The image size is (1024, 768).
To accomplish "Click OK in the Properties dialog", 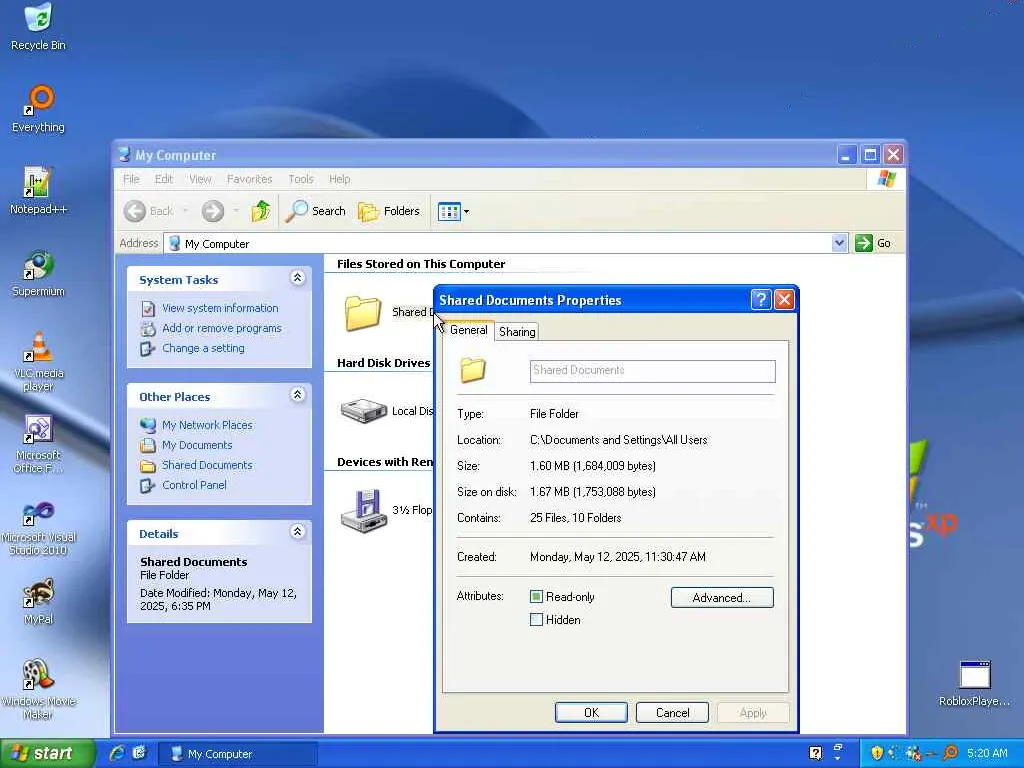I will (x=591, y=712).
